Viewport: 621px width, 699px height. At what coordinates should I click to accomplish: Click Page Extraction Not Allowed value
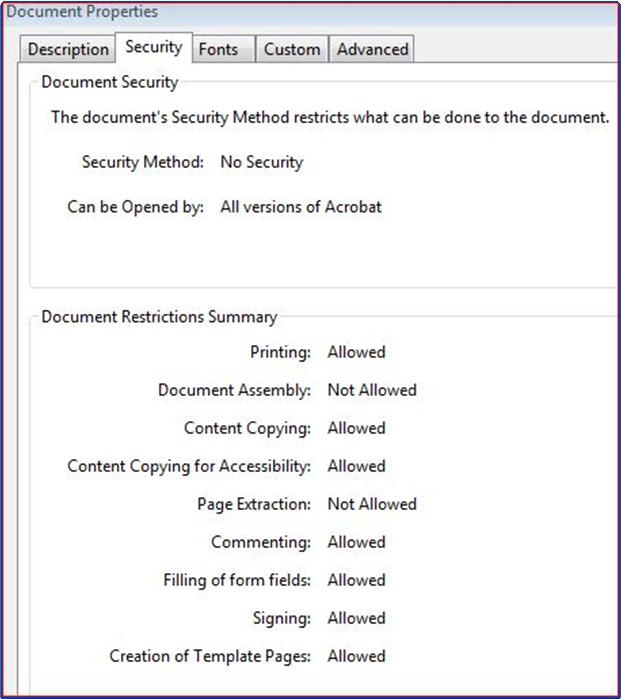(372, 504)
